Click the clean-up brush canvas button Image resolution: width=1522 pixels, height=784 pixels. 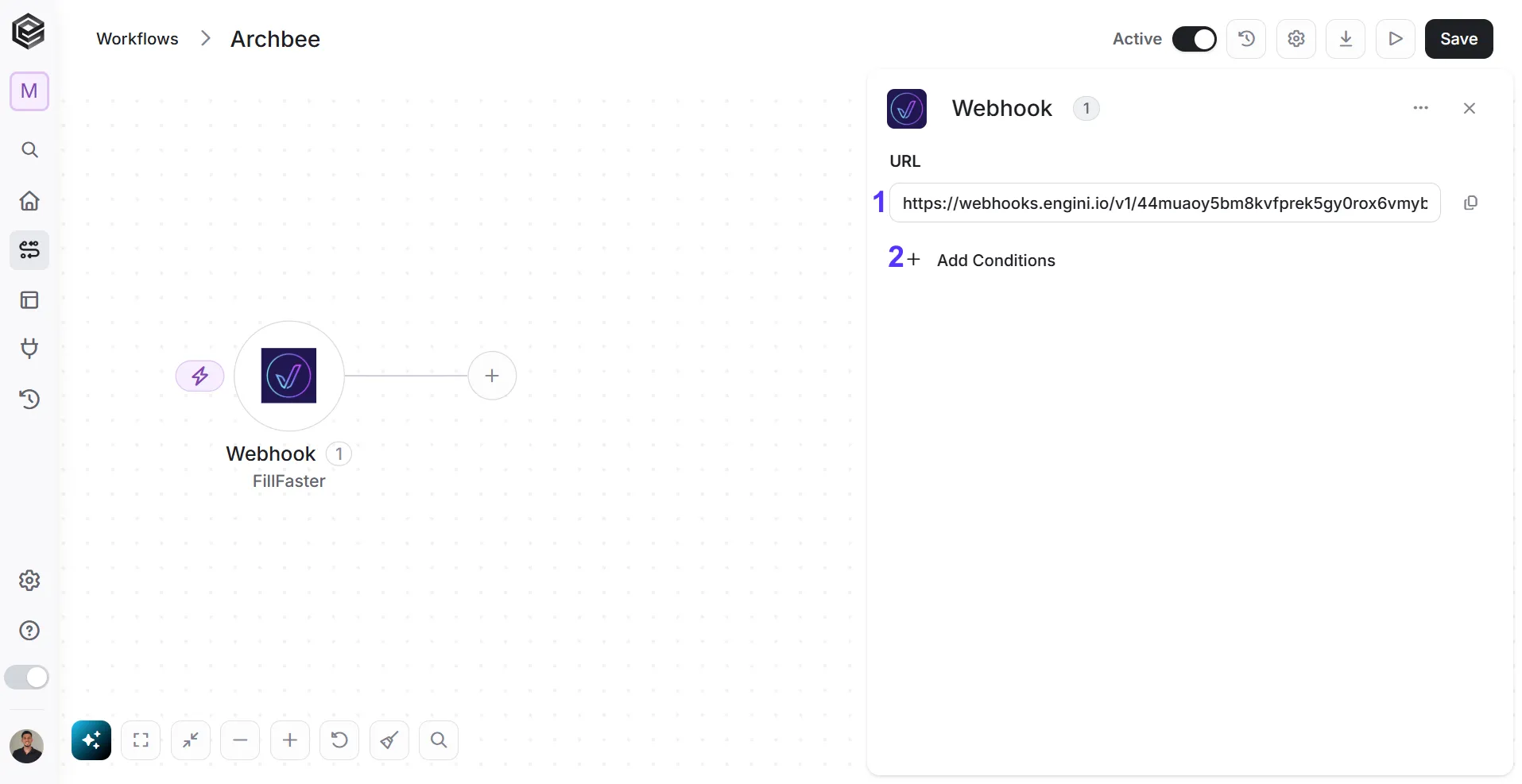(389, 740)
